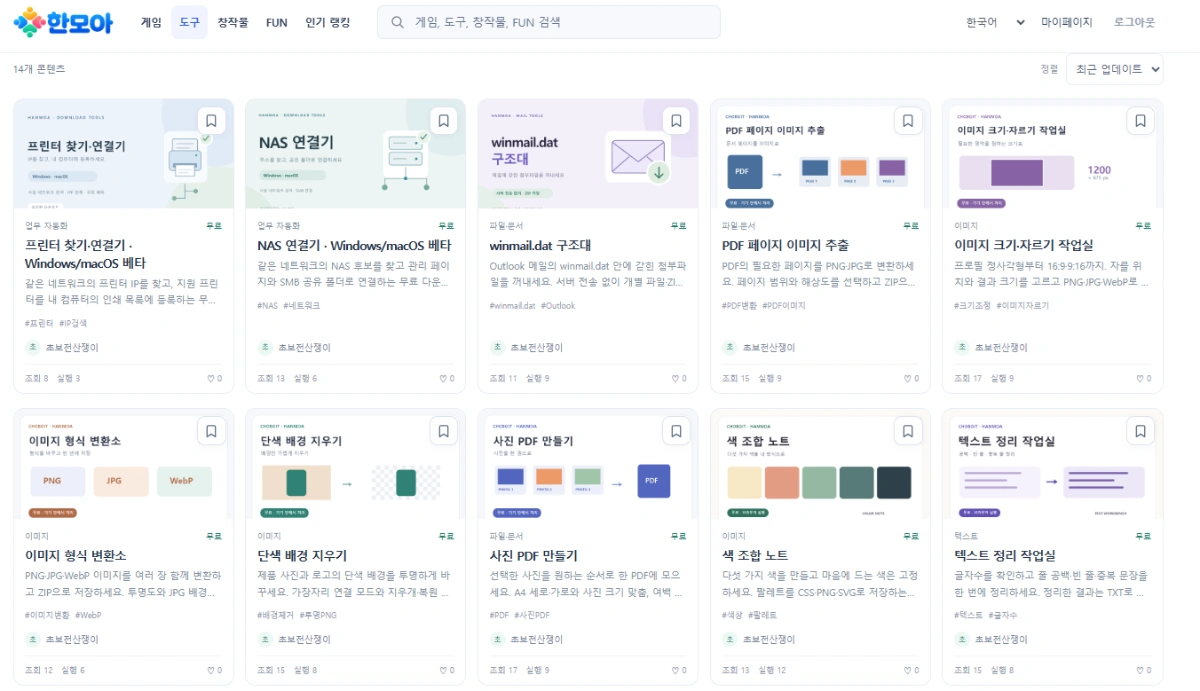1200x691 pixels.
Task: Bookmark the 단색 배경 지우기 card
Action: click(x=443, y=431)
